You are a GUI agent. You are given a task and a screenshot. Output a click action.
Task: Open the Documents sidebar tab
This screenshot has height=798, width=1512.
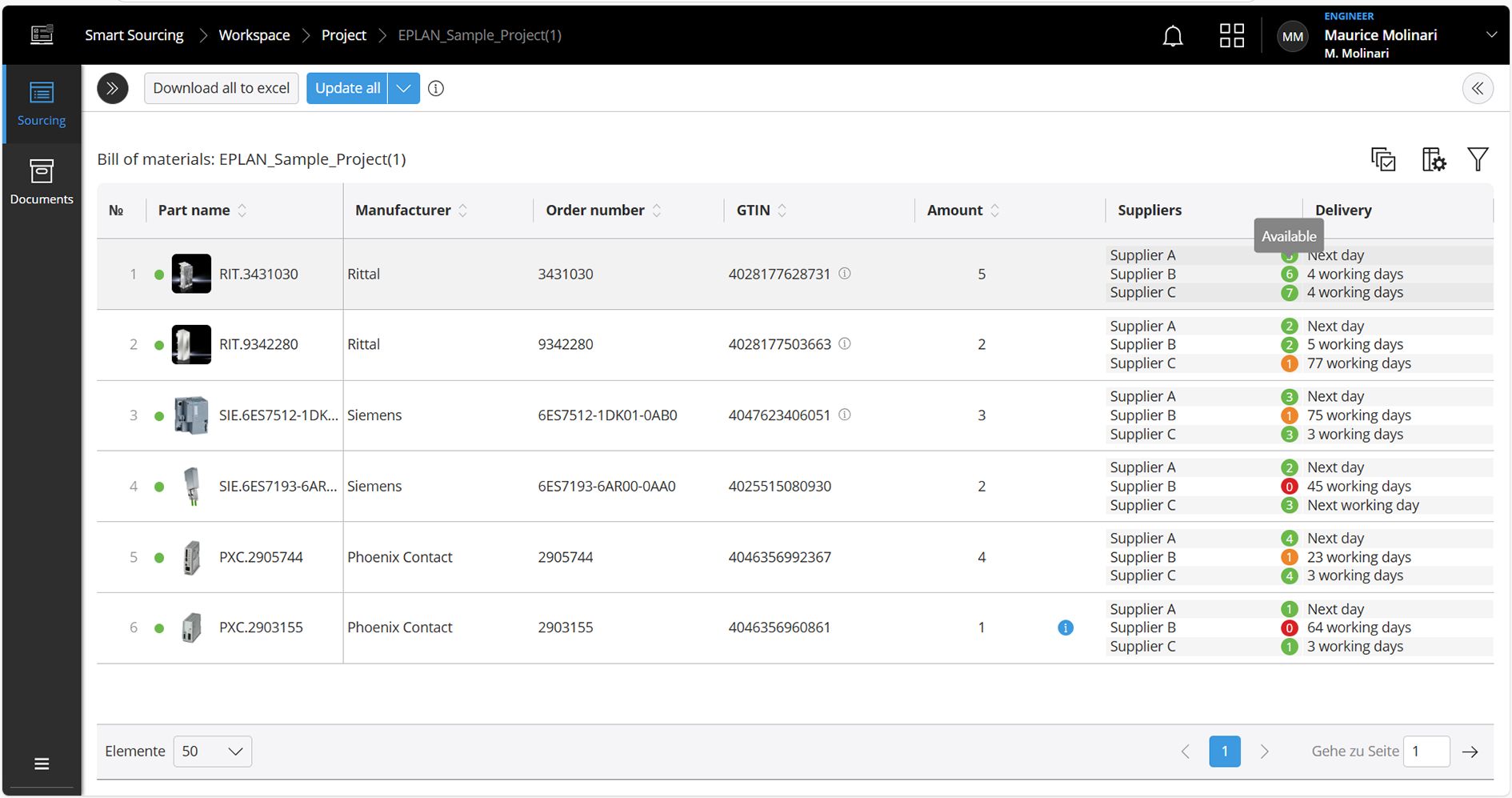(42, 182)
